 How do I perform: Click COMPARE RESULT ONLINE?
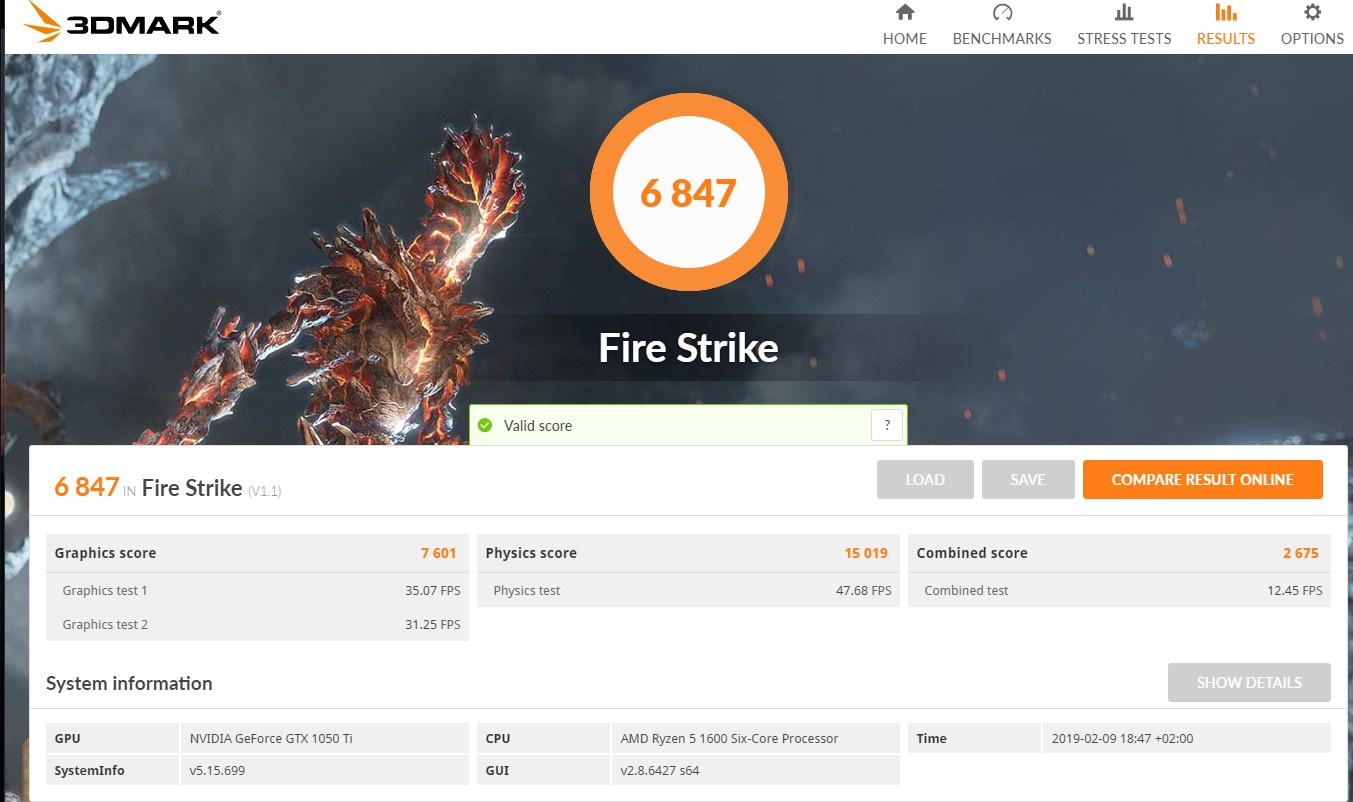1202,480
